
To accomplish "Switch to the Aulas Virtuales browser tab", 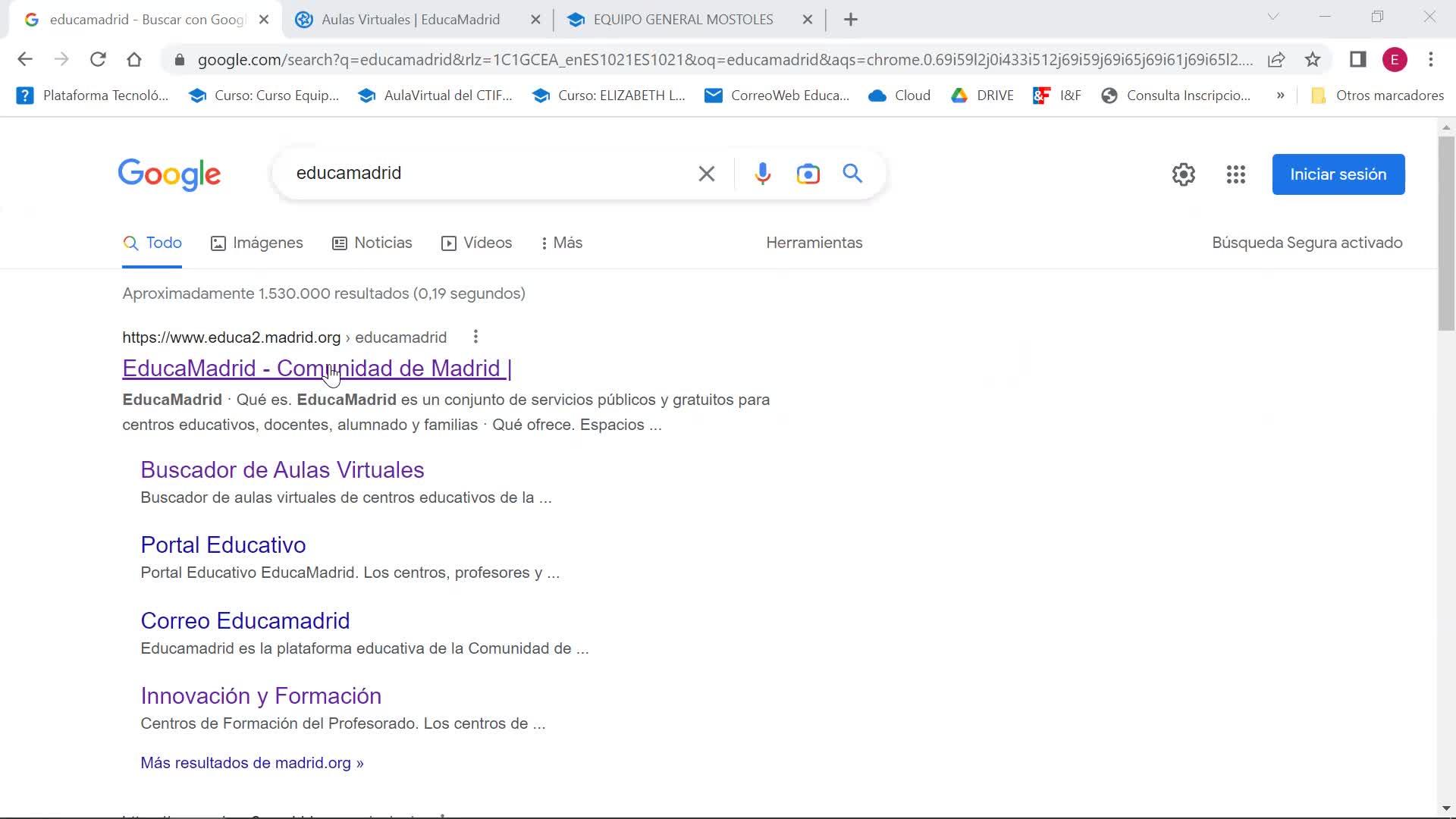I will tap(409, 20).
